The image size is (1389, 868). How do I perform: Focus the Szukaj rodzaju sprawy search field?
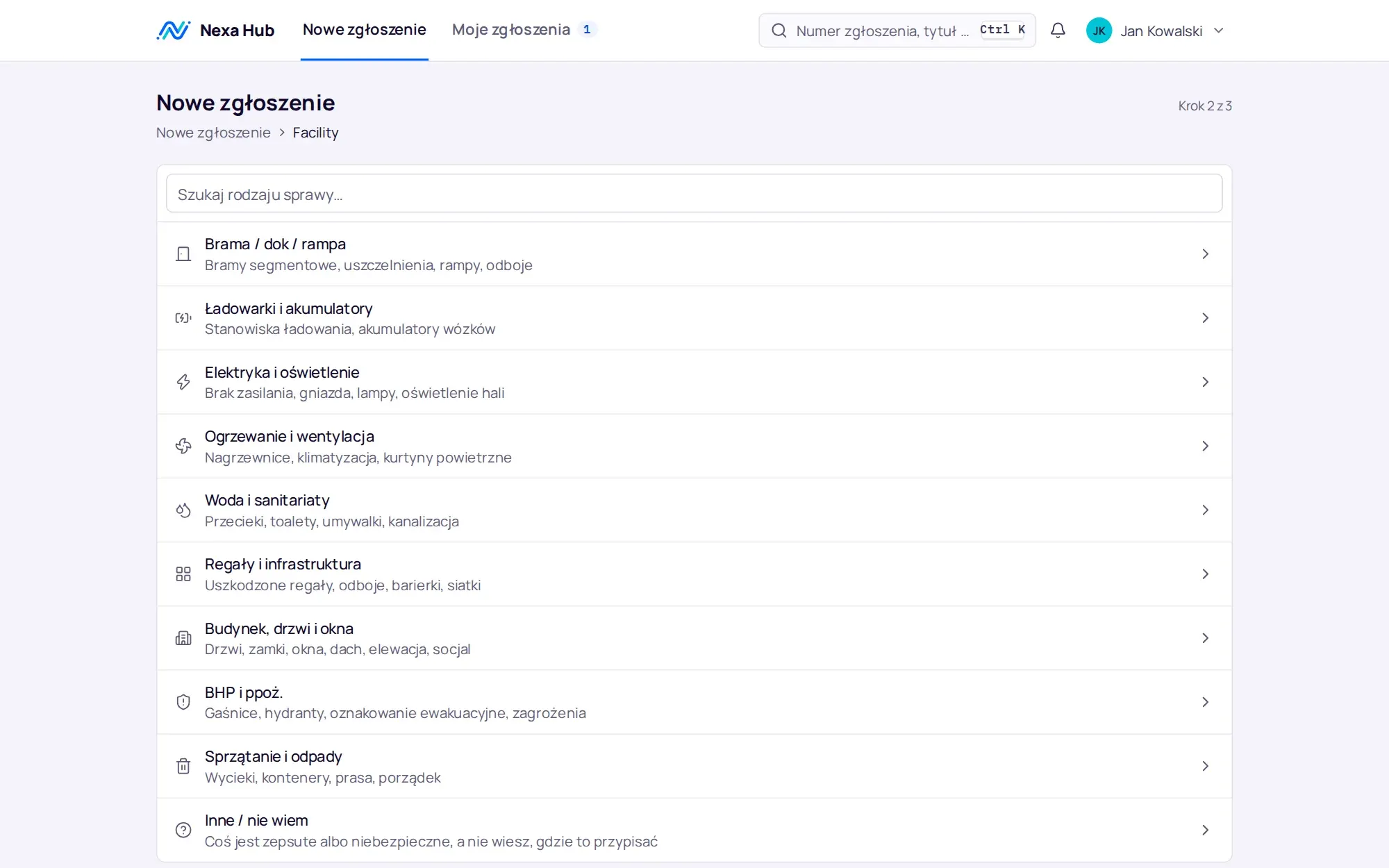694,194
